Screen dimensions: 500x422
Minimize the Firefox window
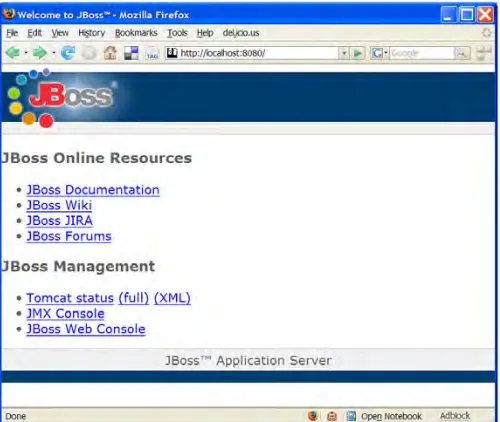(x=449, y=15)
